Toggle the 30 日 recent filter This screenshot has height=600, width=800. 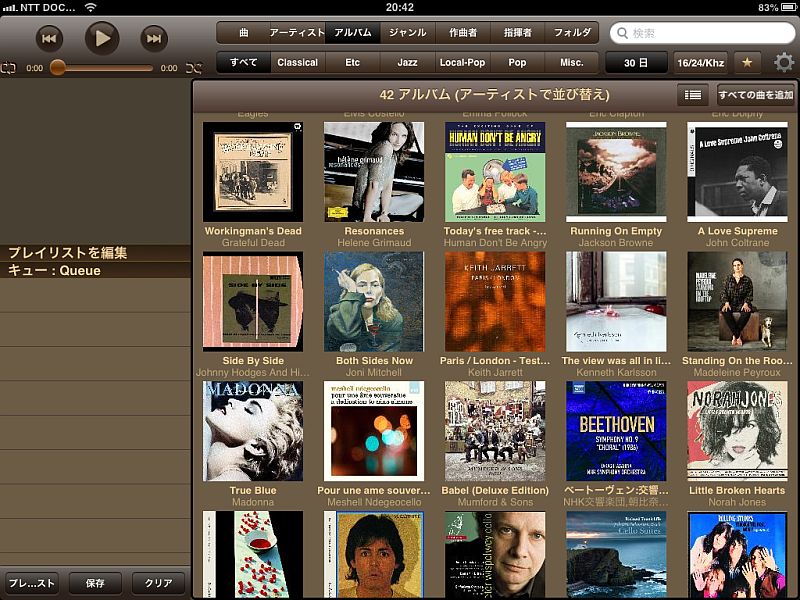point(636,63)
